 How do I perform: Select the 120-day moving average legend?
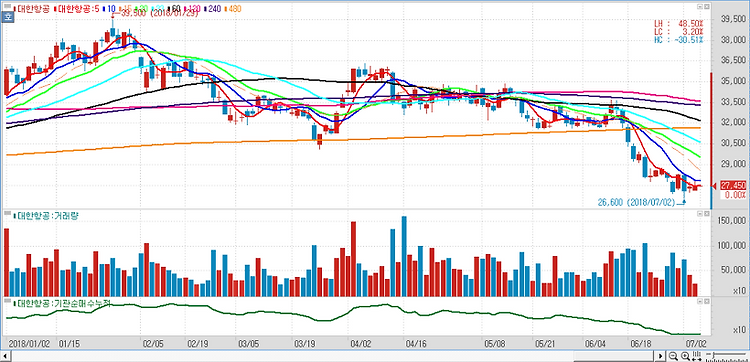[x=192, y=9]
